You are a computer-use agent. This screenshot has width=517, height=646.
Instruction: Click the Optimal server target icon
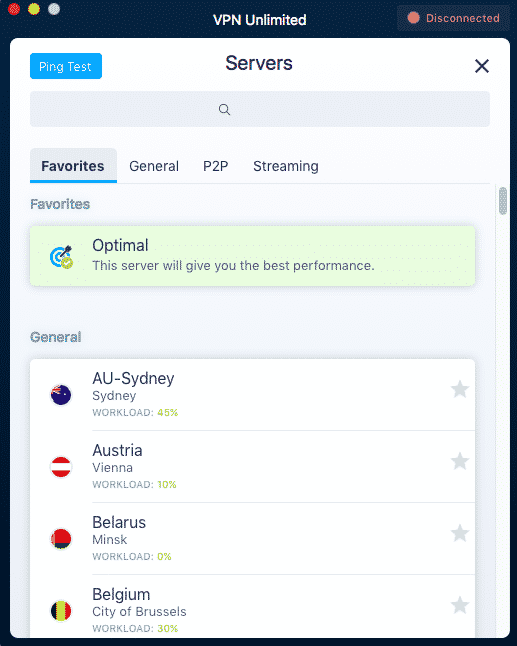(61, 257)
